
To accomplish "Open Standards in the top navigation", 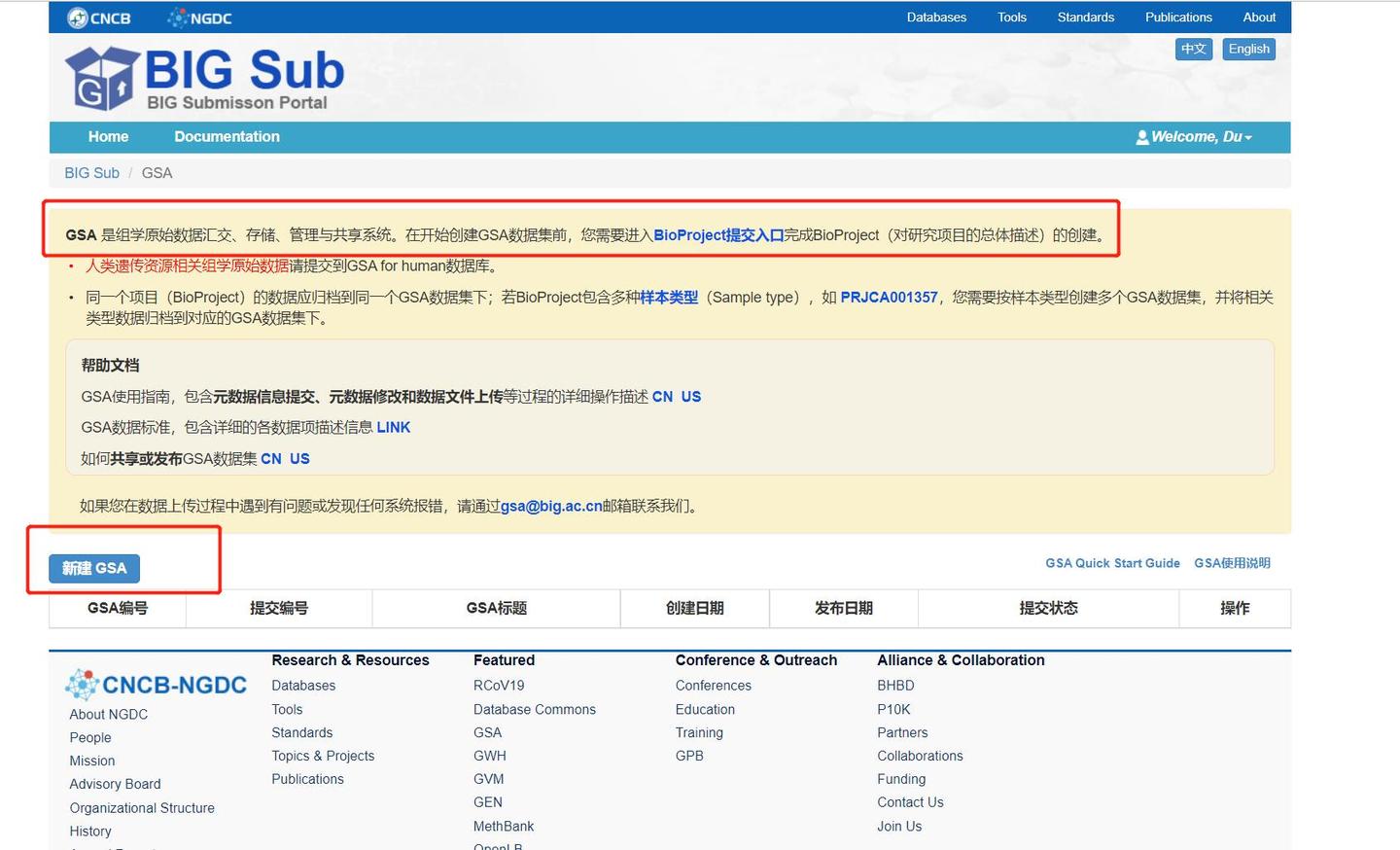I will 1086,18.
